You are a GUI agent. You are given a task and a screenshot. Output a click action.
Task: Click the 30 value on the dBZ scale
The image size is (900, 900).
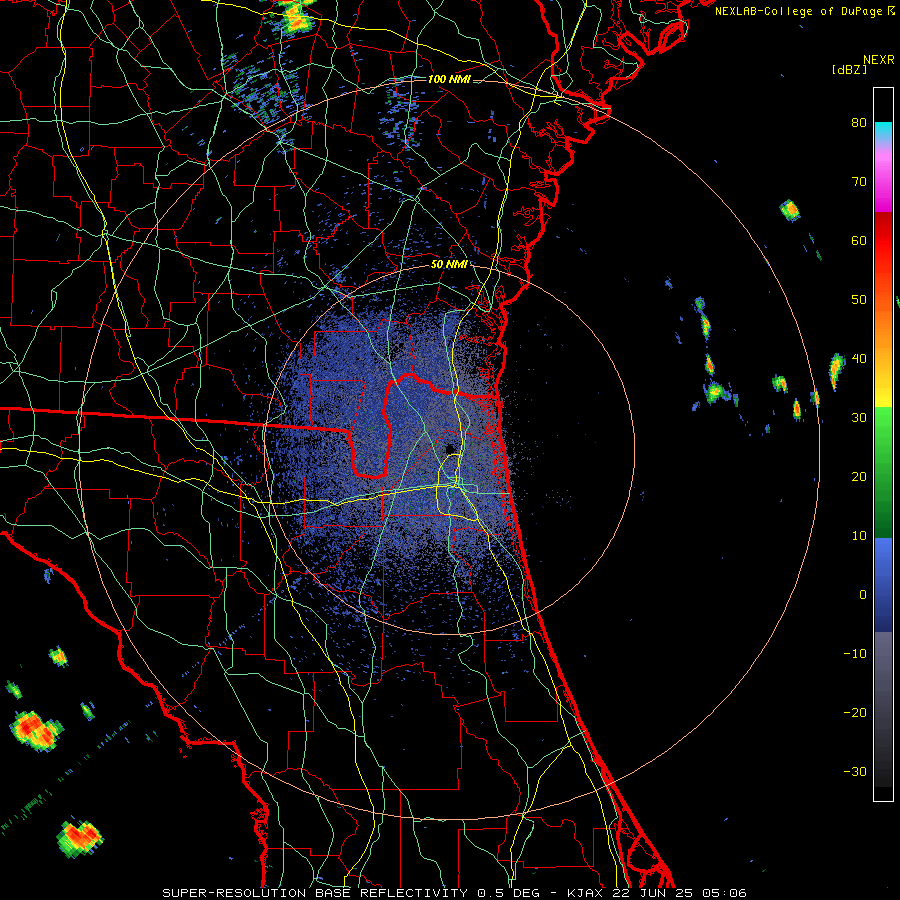click(x=859, y=417)
